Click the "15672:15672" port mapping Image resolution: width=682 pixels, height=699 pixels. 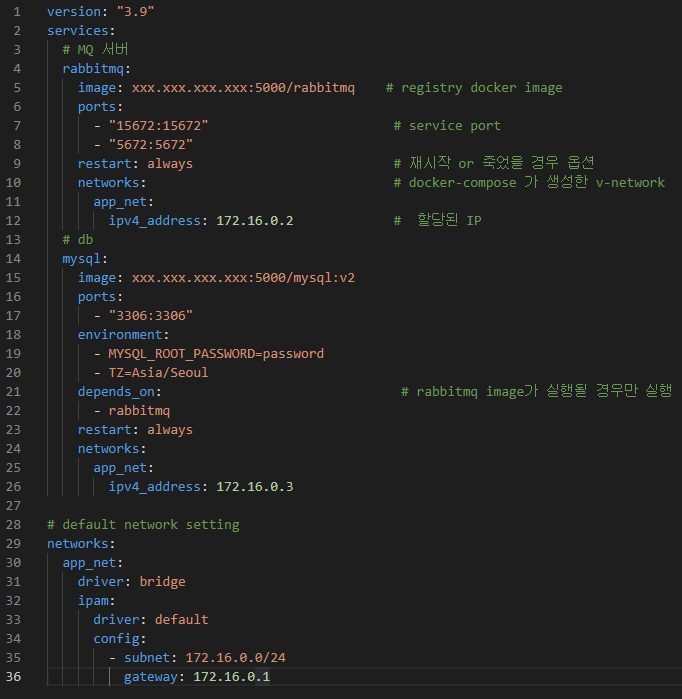pyautogui.click(x=158, y=126)
